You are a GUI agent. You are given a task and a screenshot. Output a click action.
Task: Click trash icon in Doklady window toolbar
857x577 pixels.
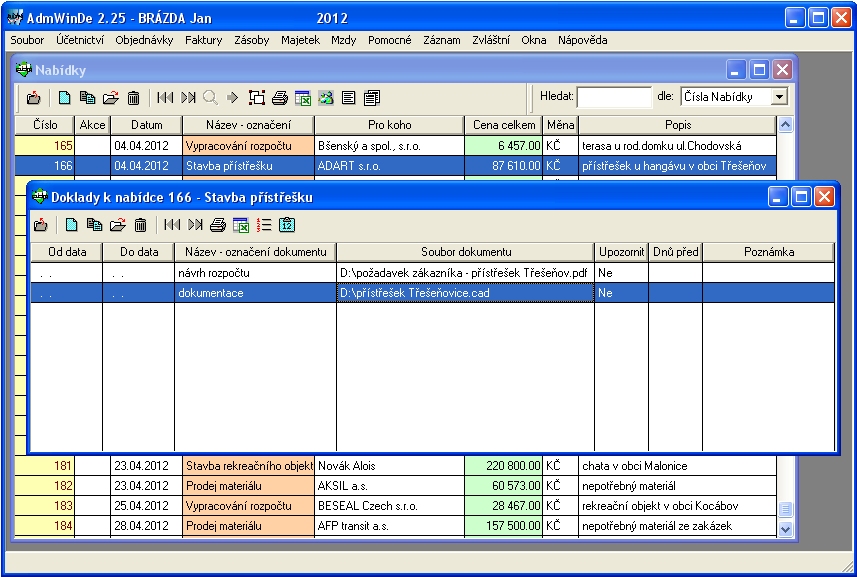(x=140, y=225)
